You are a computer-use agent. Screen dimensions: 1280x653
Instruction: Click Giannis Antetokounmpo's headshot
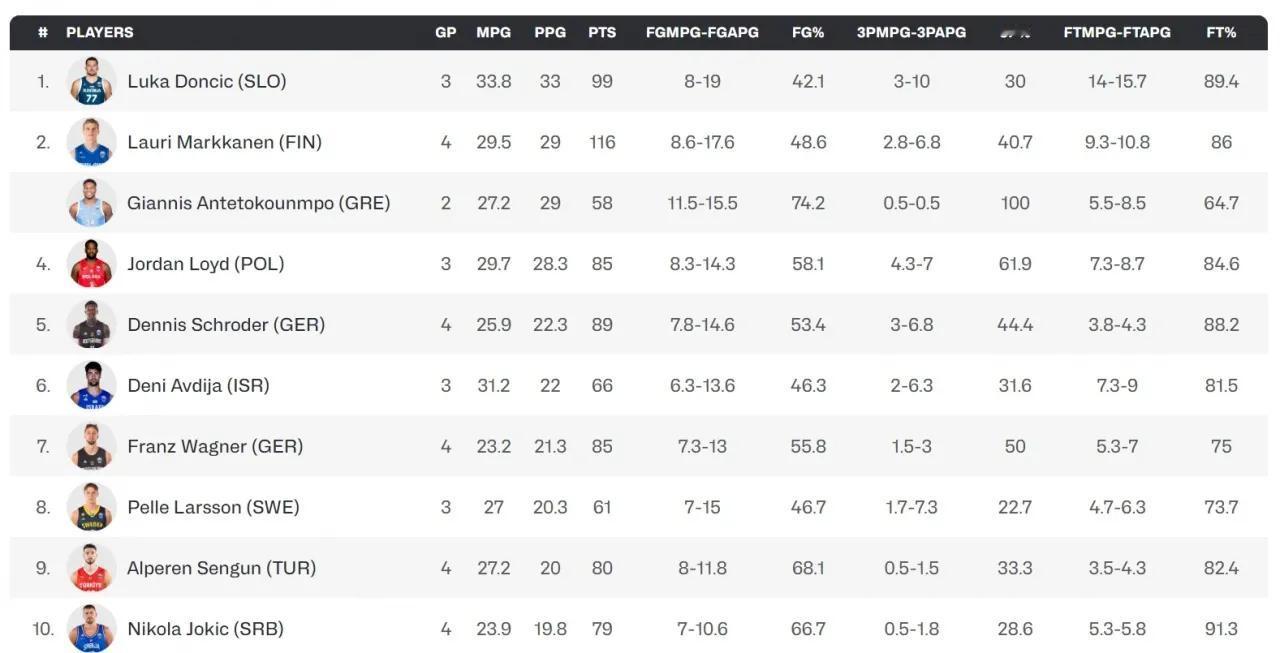(x=91, y=203)
